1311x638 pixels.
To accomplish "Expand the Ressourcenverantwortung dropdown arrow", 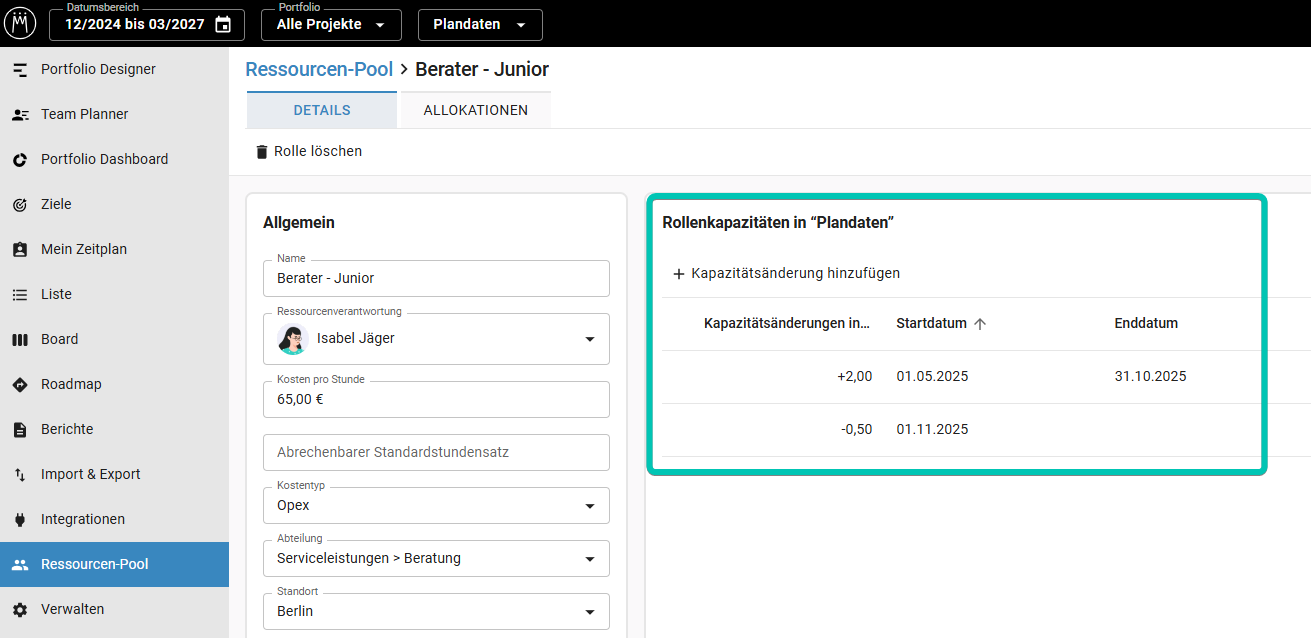I will point(589,339).
